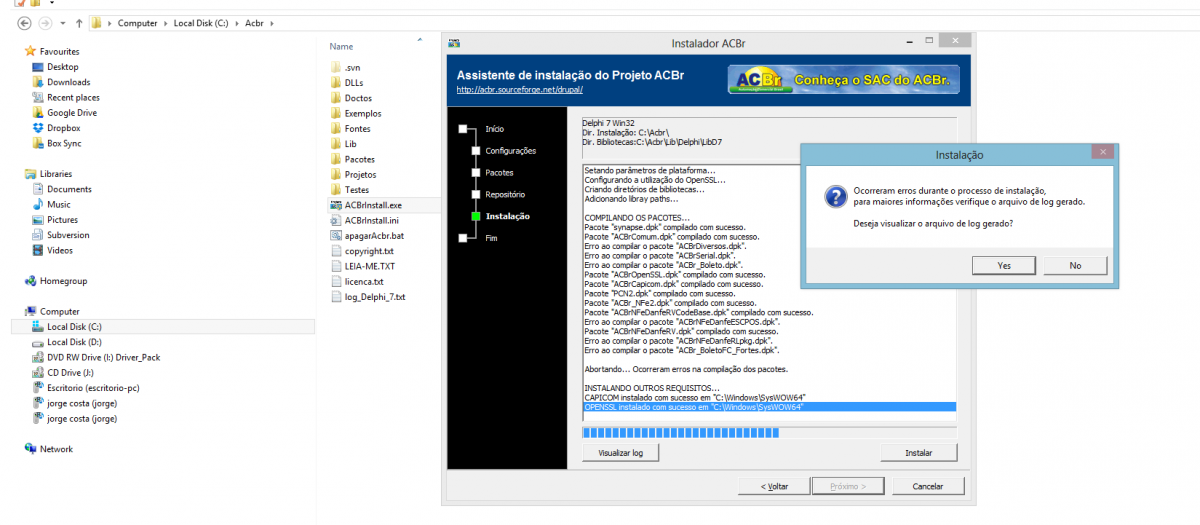Click the Name column header
The height and width of the screenshot is (525, 1200).
point(341,47)
